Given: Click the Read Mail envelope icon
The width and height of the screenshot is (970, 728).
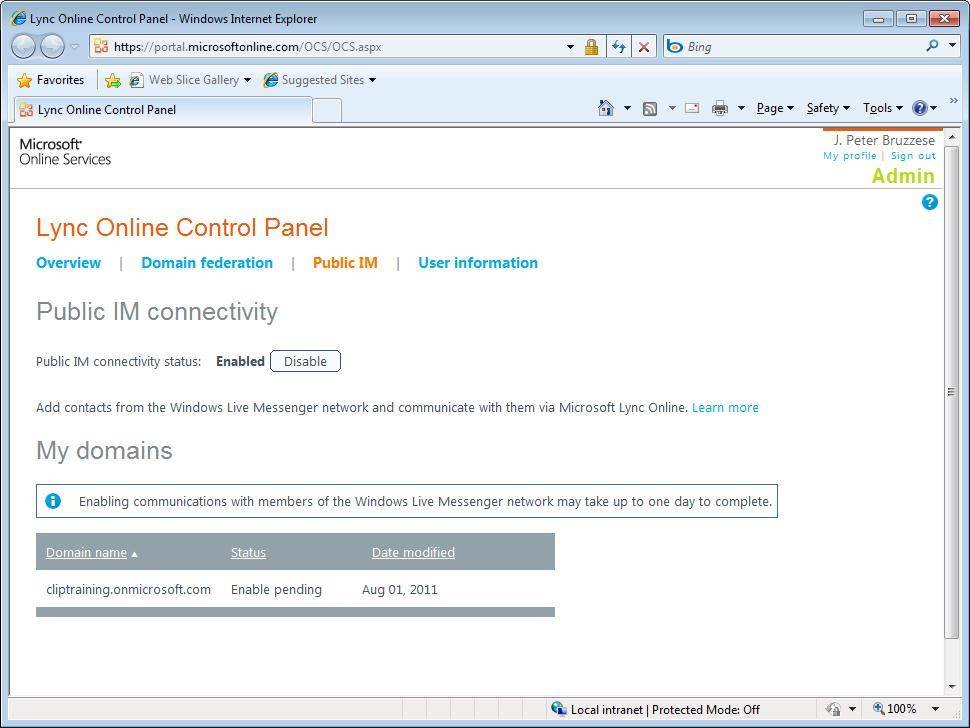Looking at the screenshot, I should click(x=692, y=108).
